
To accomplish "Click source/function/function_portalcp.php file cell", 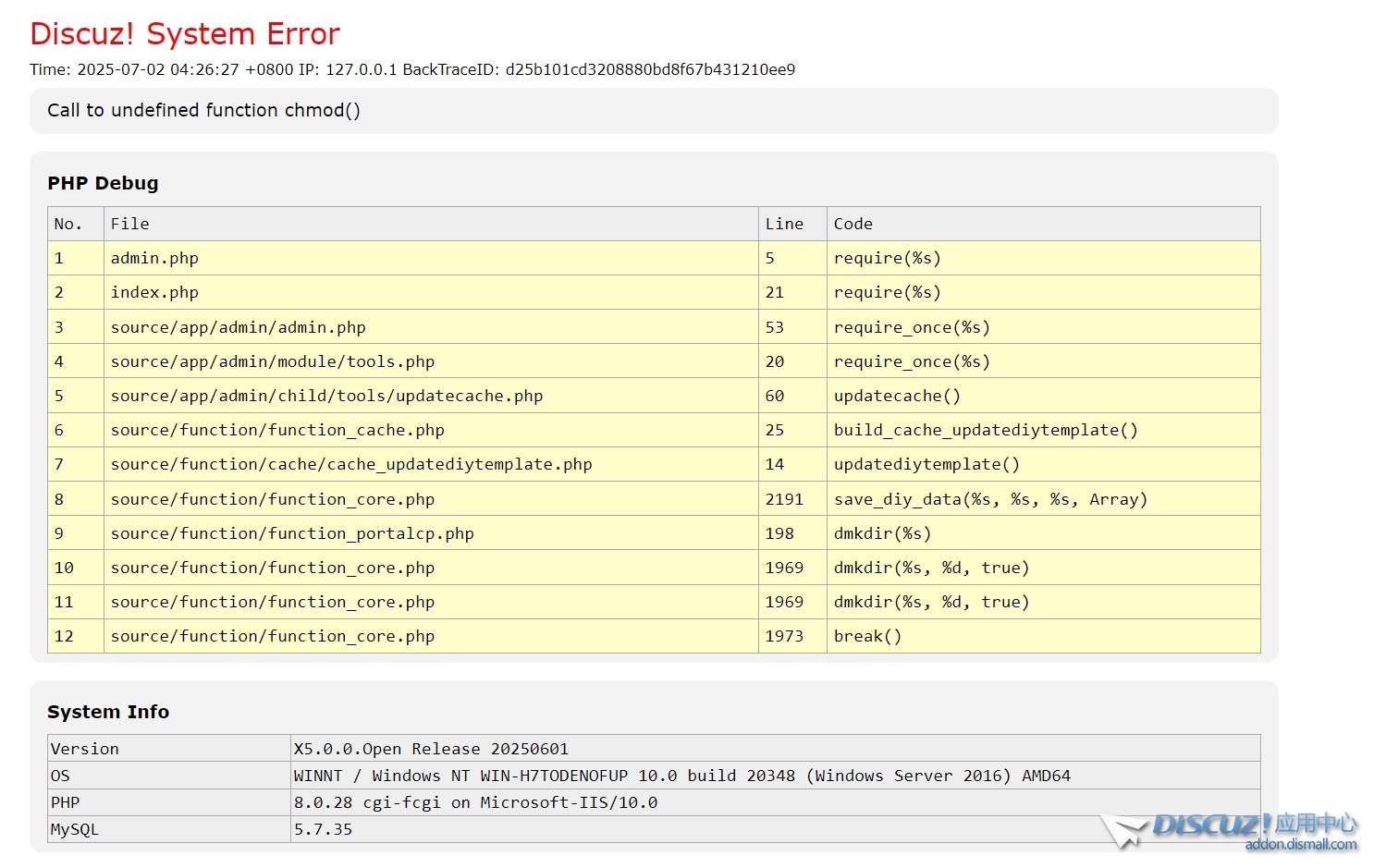I will (431, 533).
